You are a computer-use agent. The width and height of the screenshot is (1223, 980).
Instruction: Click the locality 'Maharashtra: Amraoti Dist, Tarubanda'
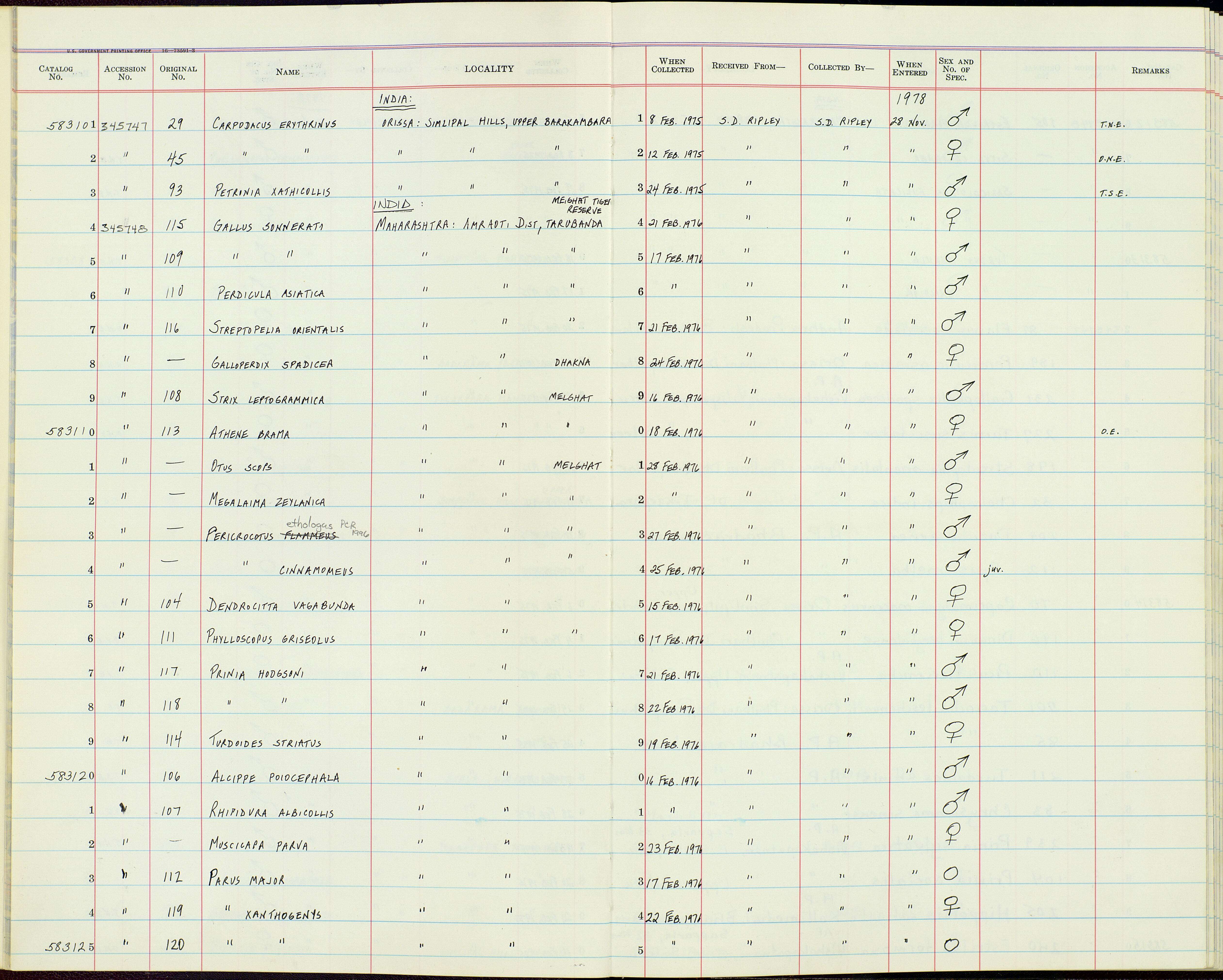tap(488, 225)
